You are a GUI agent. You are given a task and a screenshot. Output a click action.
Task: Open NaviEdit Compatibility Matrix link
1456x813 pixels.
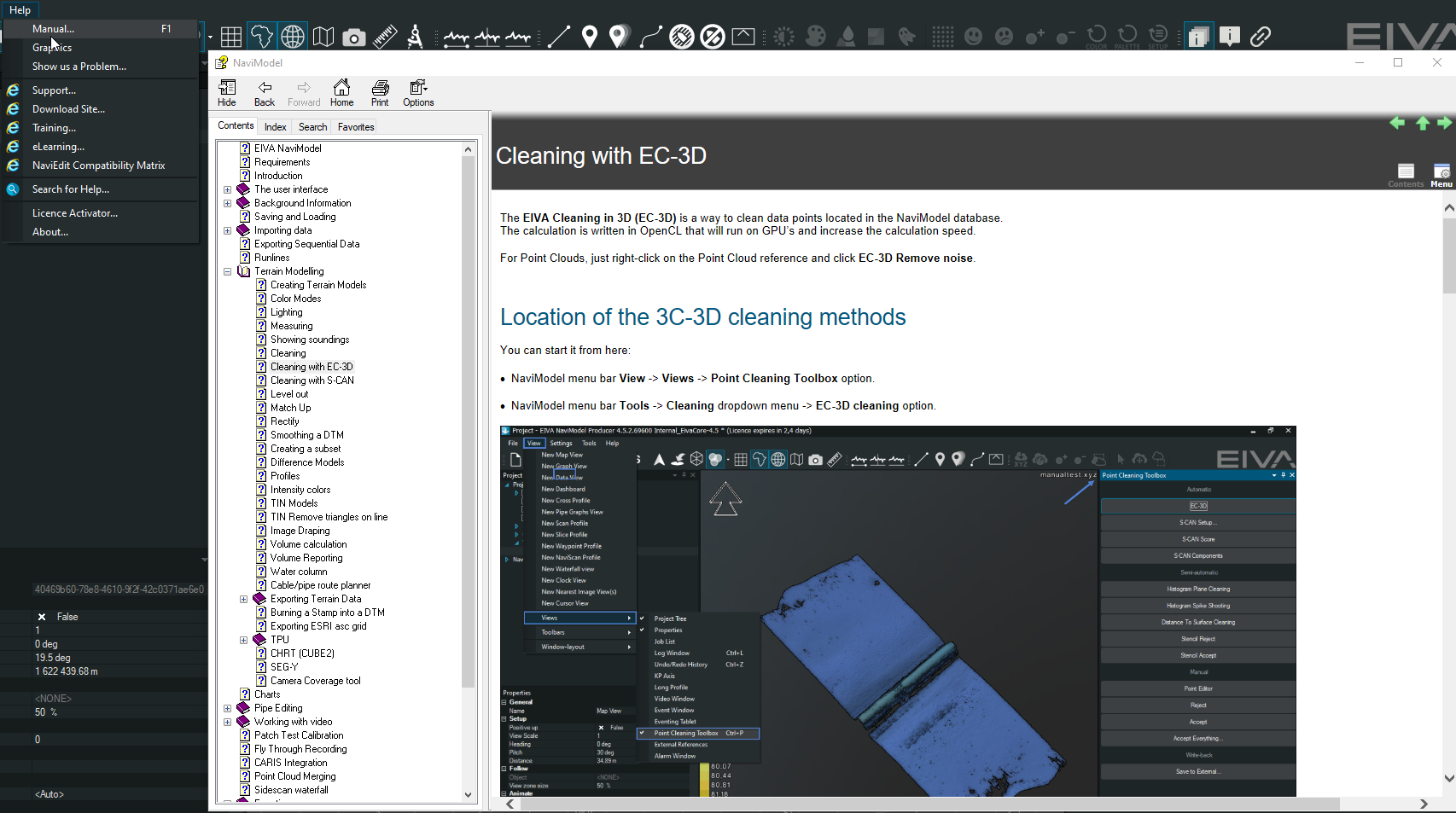[101, 166]
